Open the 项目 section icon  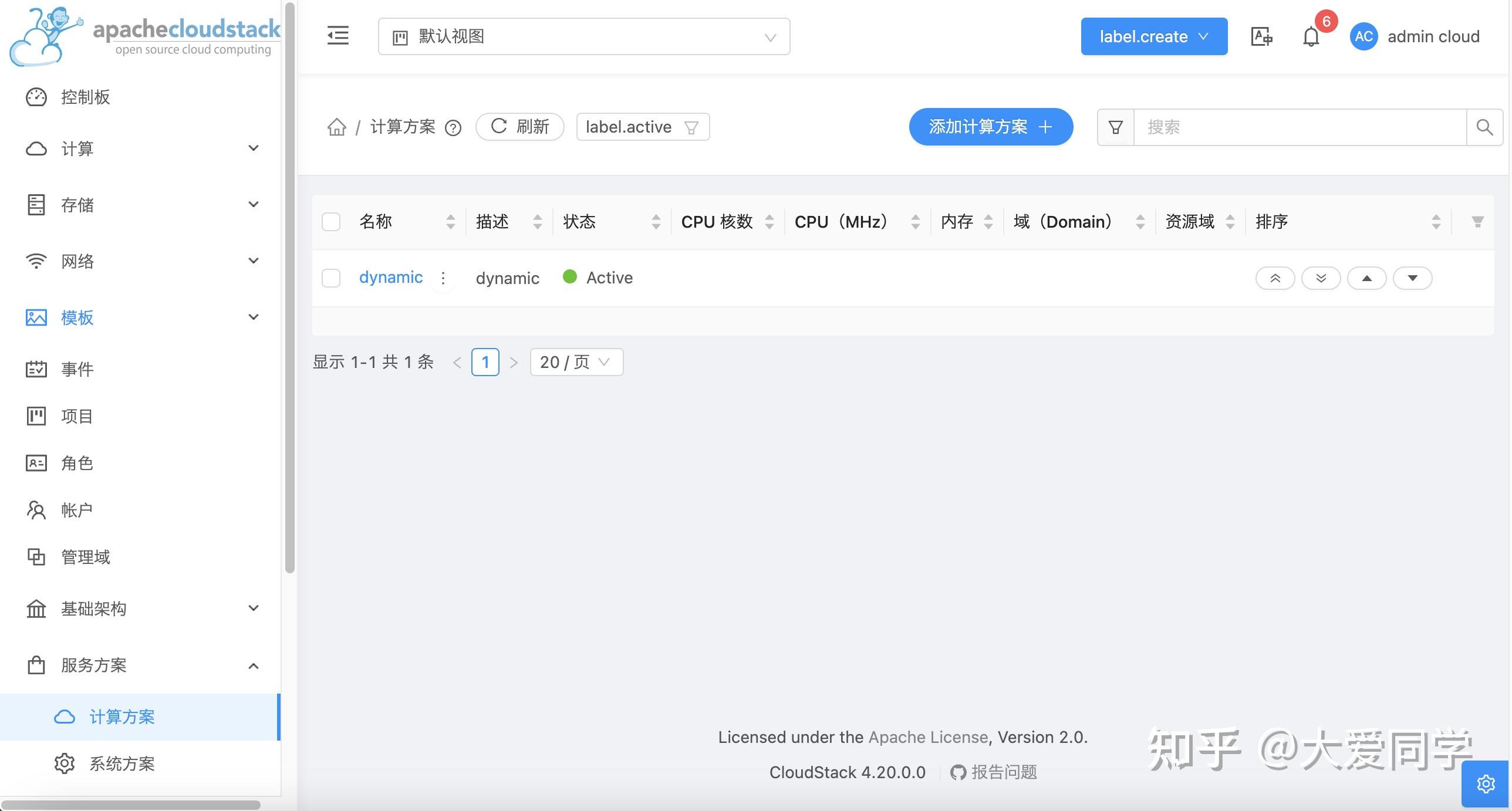(36, 416)
